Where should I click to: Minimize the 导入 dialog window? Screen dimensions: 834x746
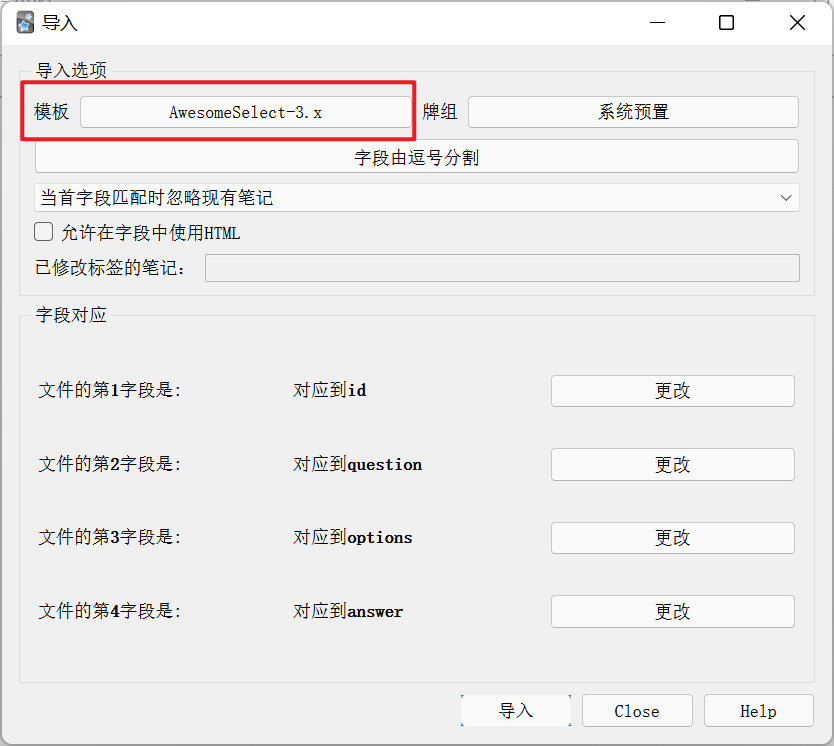click(657, 23)
